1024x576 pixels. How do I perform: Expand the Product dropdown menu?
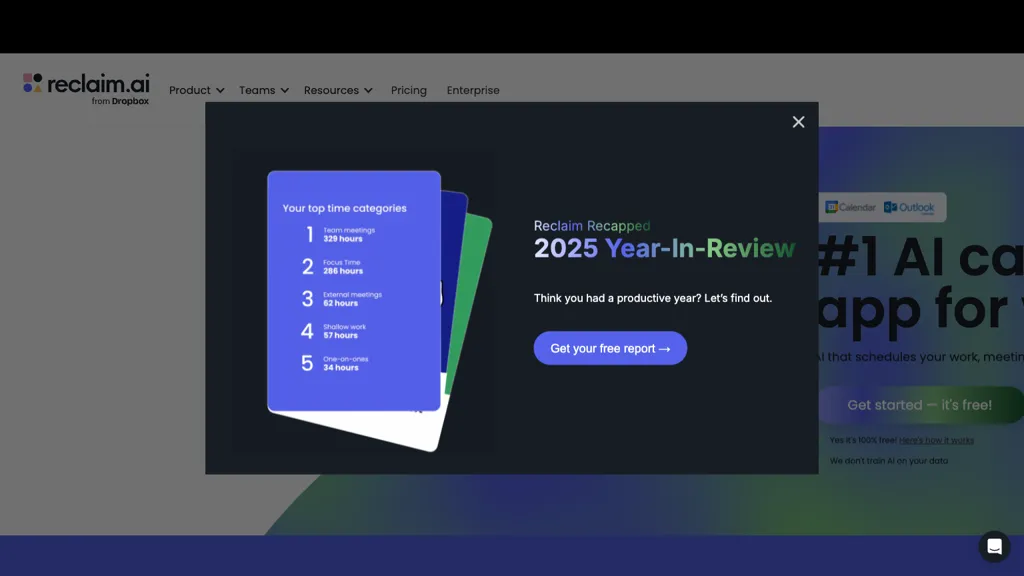pos(197,90)
